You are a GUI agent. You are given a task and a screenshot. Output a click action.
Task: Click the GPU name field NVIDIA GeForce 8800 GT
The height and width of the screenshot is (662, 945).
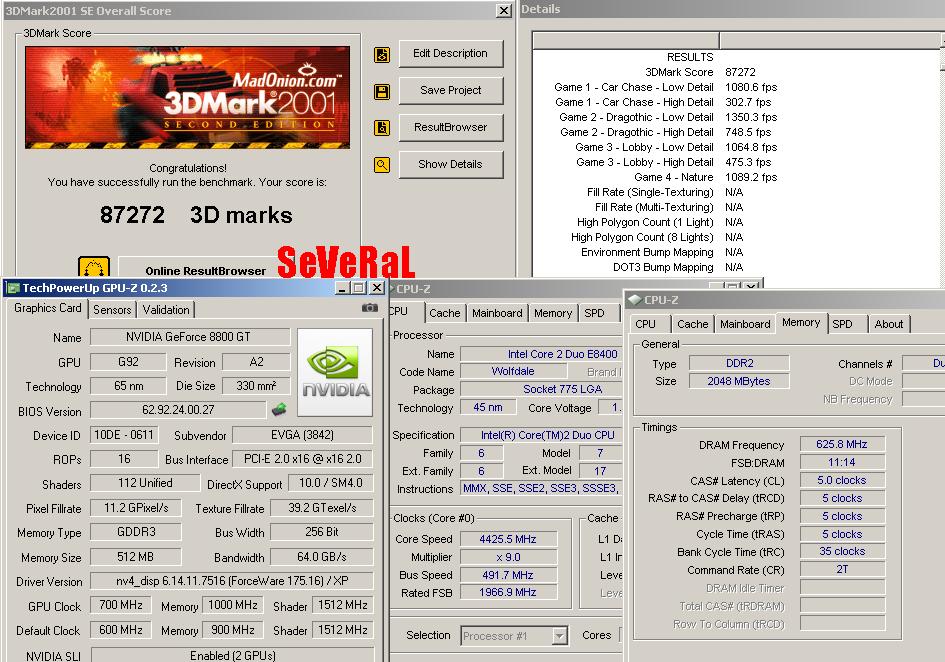[190, 337]
